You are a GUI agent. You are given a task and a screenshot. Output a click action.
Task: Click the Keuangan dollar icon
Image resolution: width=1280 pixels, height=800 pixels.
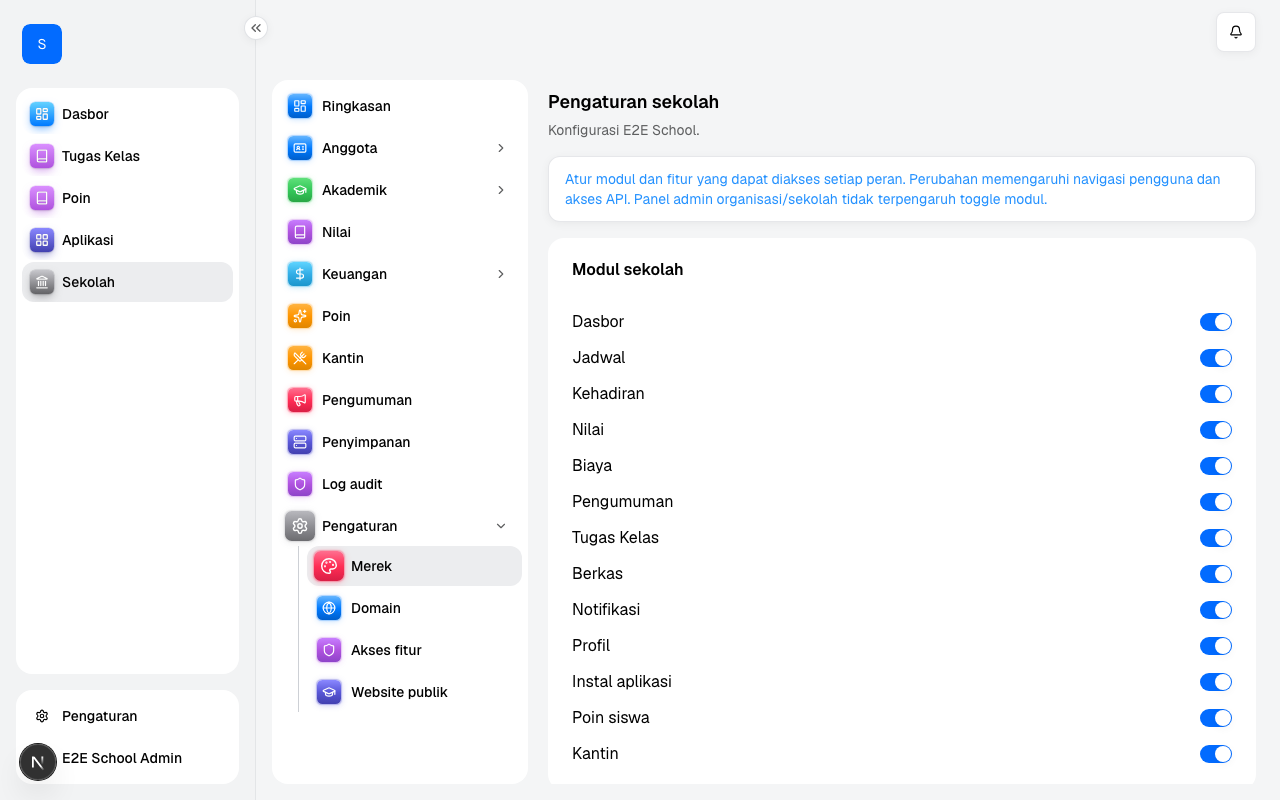pos(300,274)
